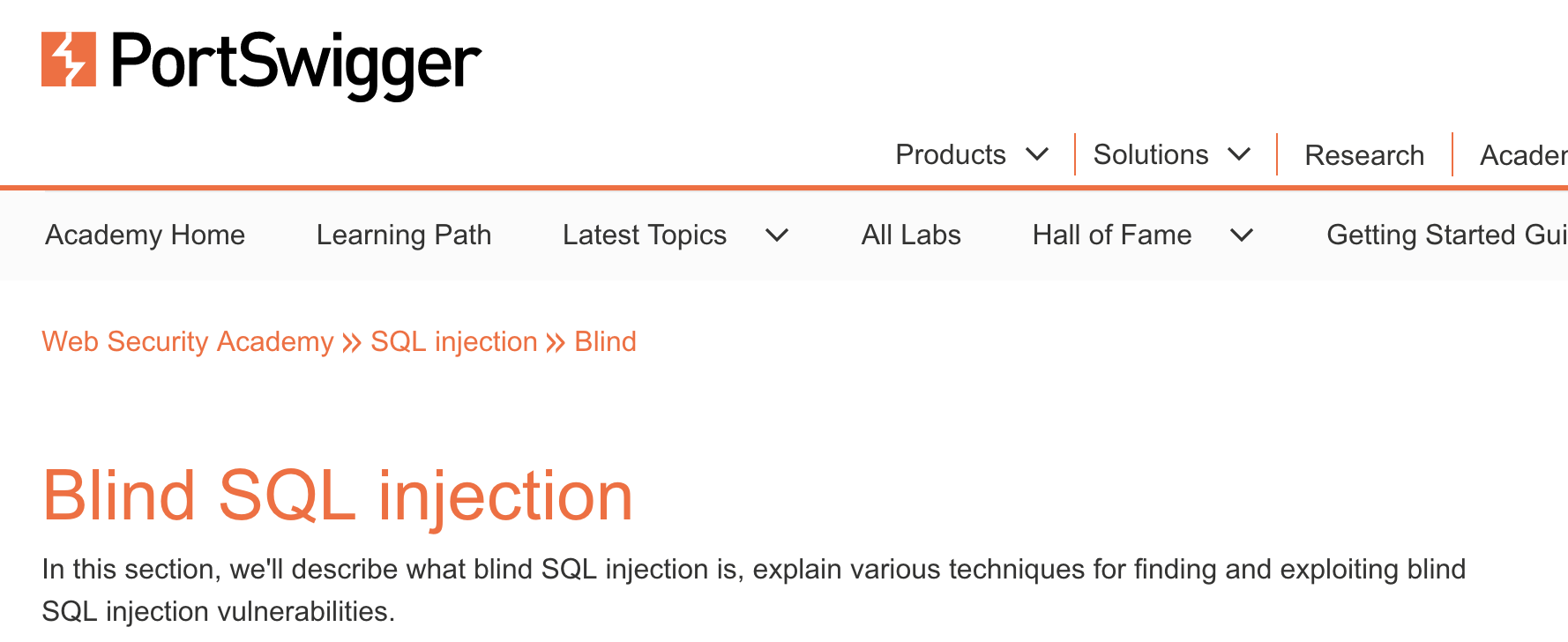Expand the Solutions dropdown chevron
This screenshot has height=642, width=1568.
coord(1239,154)
